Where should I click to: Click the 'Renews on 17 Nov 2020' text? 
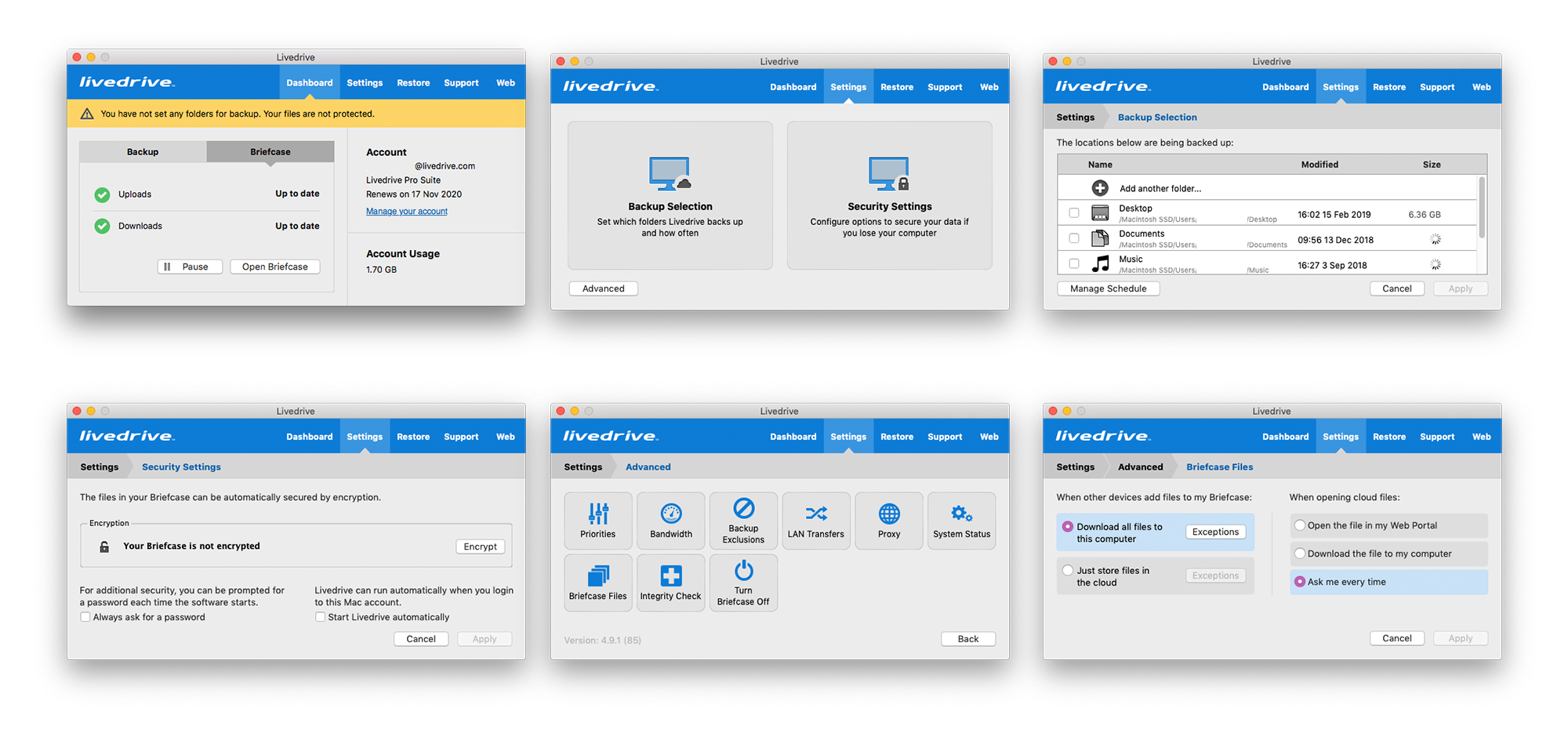[x=414, y=194]
